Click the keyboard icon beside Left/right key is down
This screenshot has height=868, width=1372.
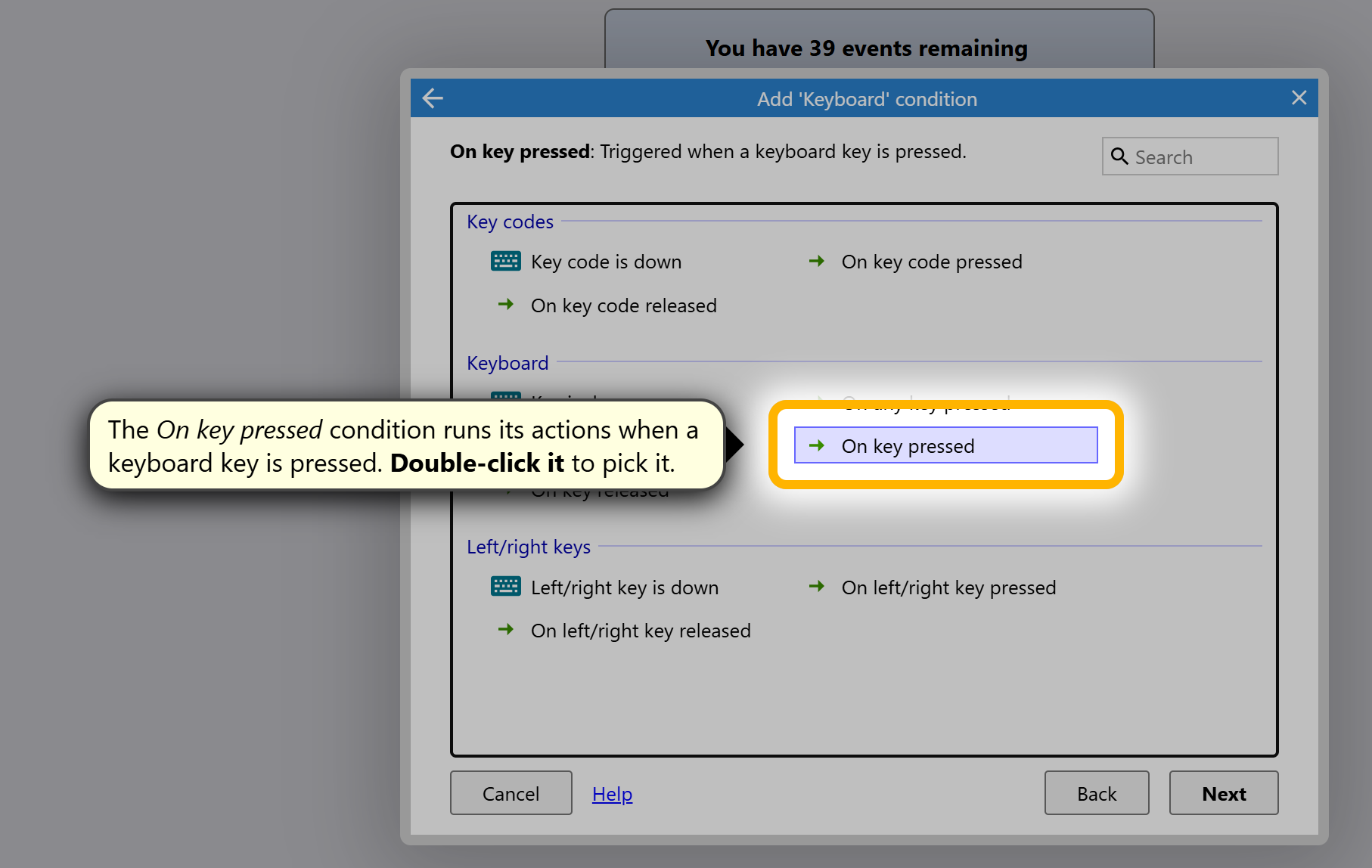(x=505, y=587)
